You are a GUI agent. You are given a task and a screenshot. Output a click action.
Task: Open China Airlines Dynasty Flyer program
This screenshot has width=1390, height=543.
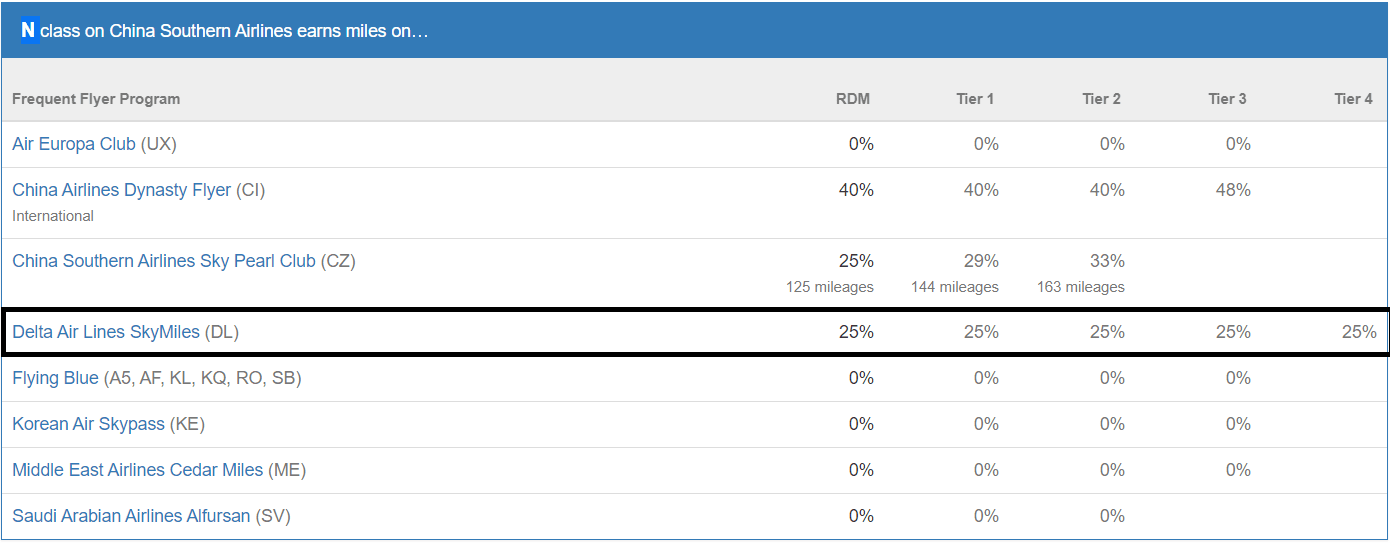122,190
